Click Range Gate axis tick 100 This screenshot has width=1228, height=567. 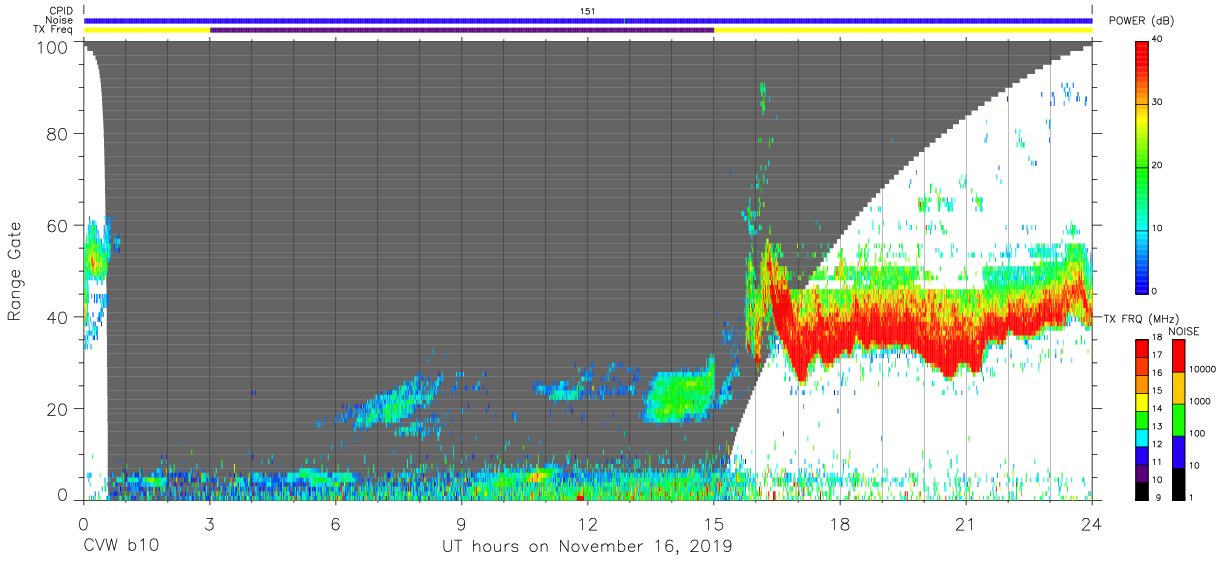[x=53, y=47]
